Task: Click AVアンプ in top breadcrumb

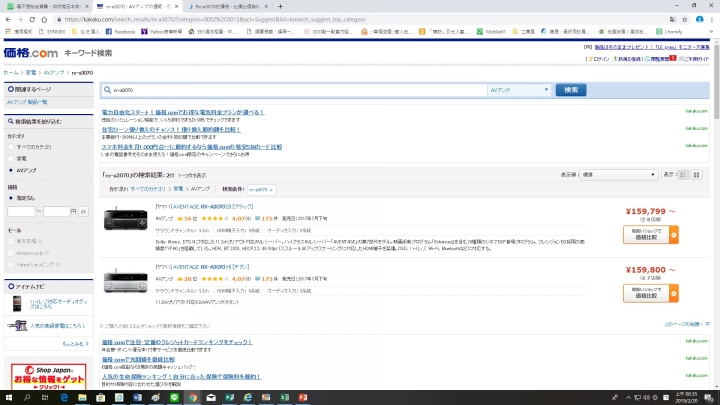Action: click(x=54, y=73)
